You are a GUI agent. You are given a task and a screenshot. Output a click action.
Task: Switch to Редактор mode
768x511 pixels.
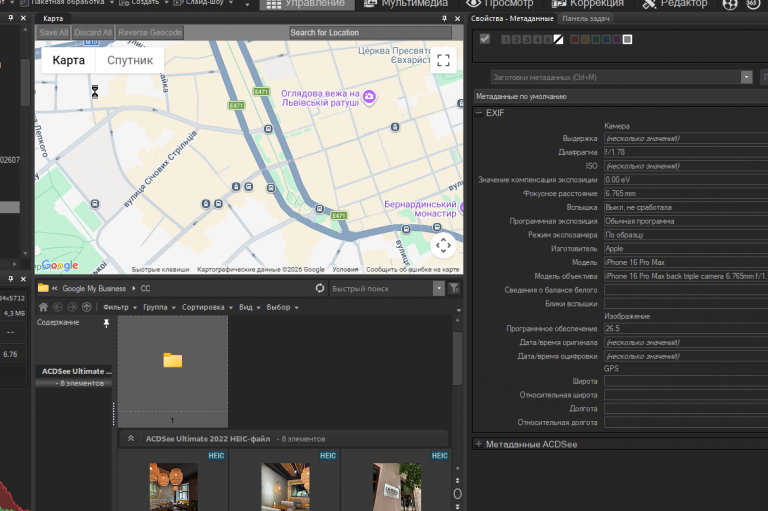(675, 4)
